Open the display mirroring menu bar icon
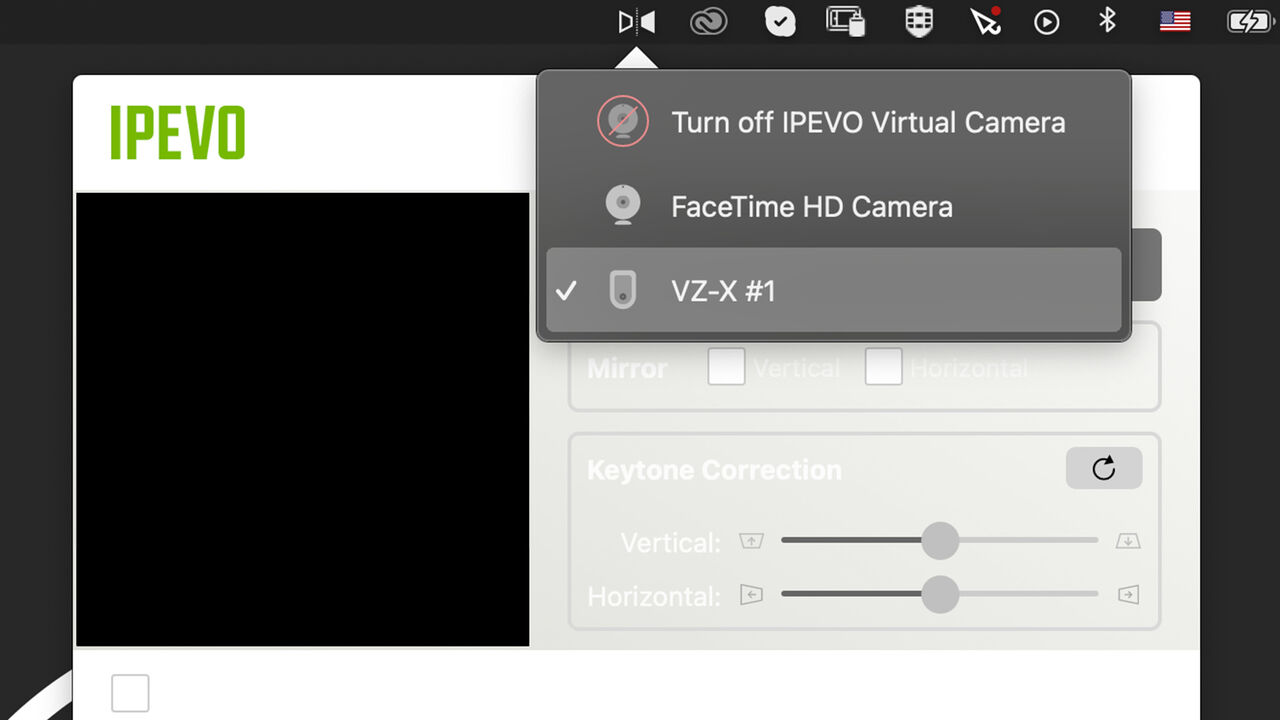 [846, 21]
